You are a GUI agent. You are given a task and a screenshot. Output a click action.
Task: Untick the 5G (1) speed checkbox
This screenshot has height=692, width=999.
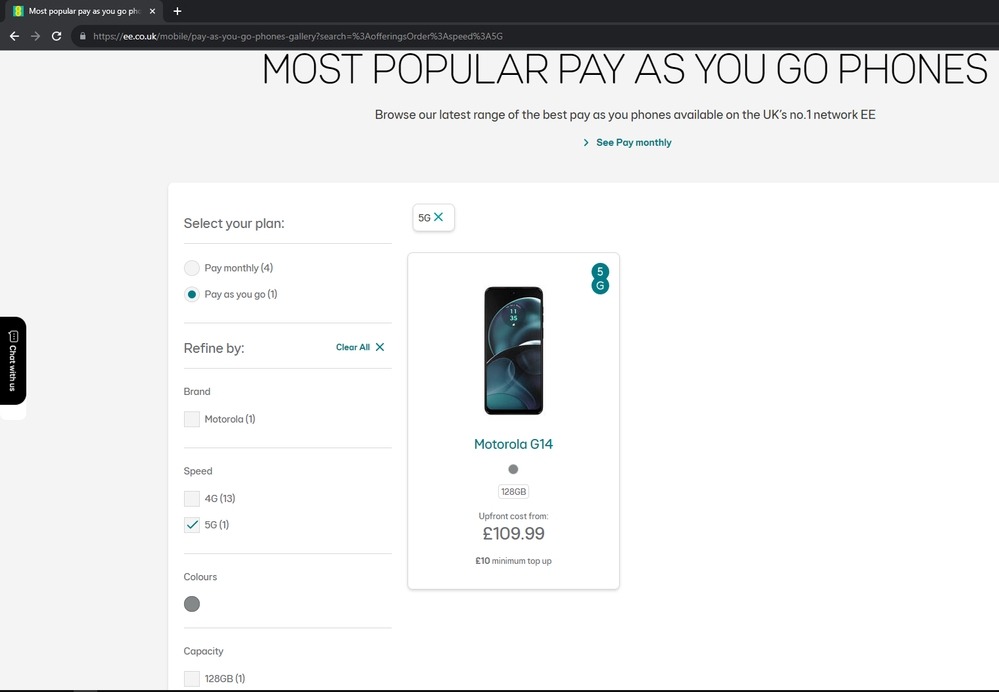(x=192, y=524)
